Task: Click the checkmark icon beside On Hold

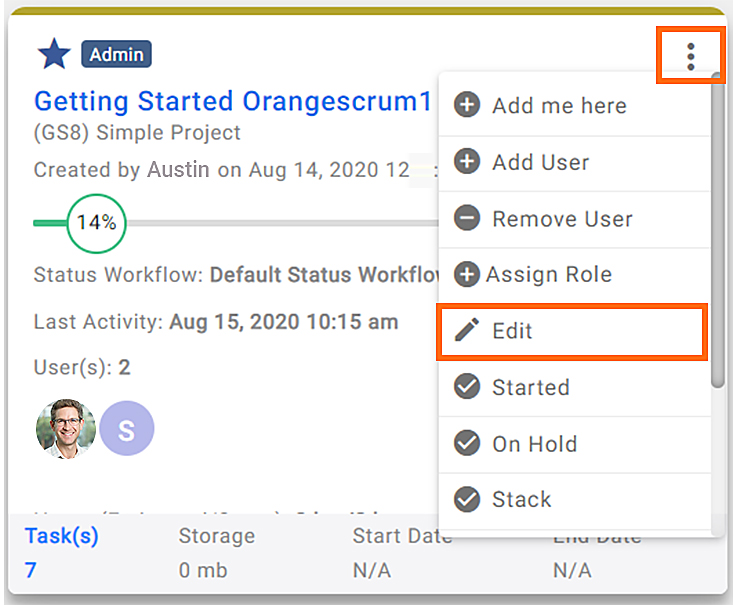Action: (467, 443)
